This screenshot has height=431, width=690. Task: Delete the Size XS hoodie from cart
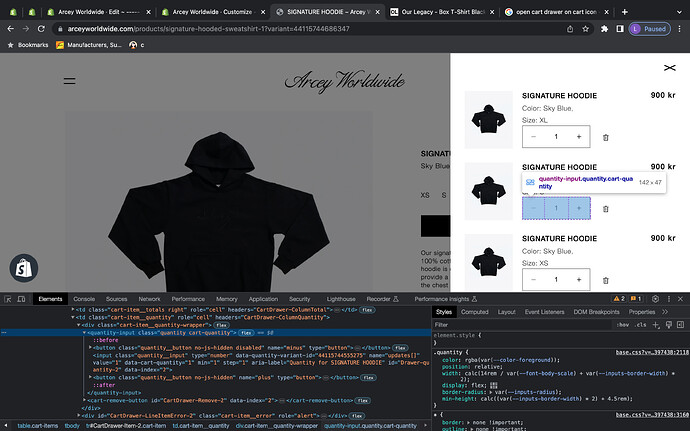[606, 280]
